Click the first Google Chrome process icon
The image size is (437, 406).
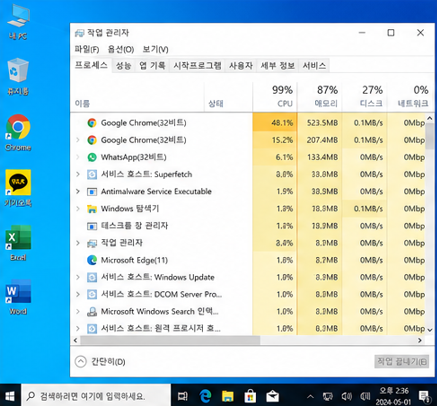tap(92, 123)
